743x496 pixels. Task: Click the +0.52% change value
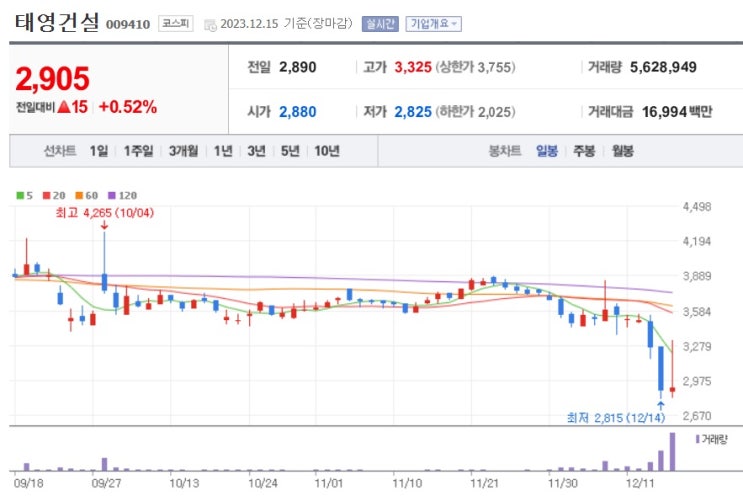click(x=127, y=107)
